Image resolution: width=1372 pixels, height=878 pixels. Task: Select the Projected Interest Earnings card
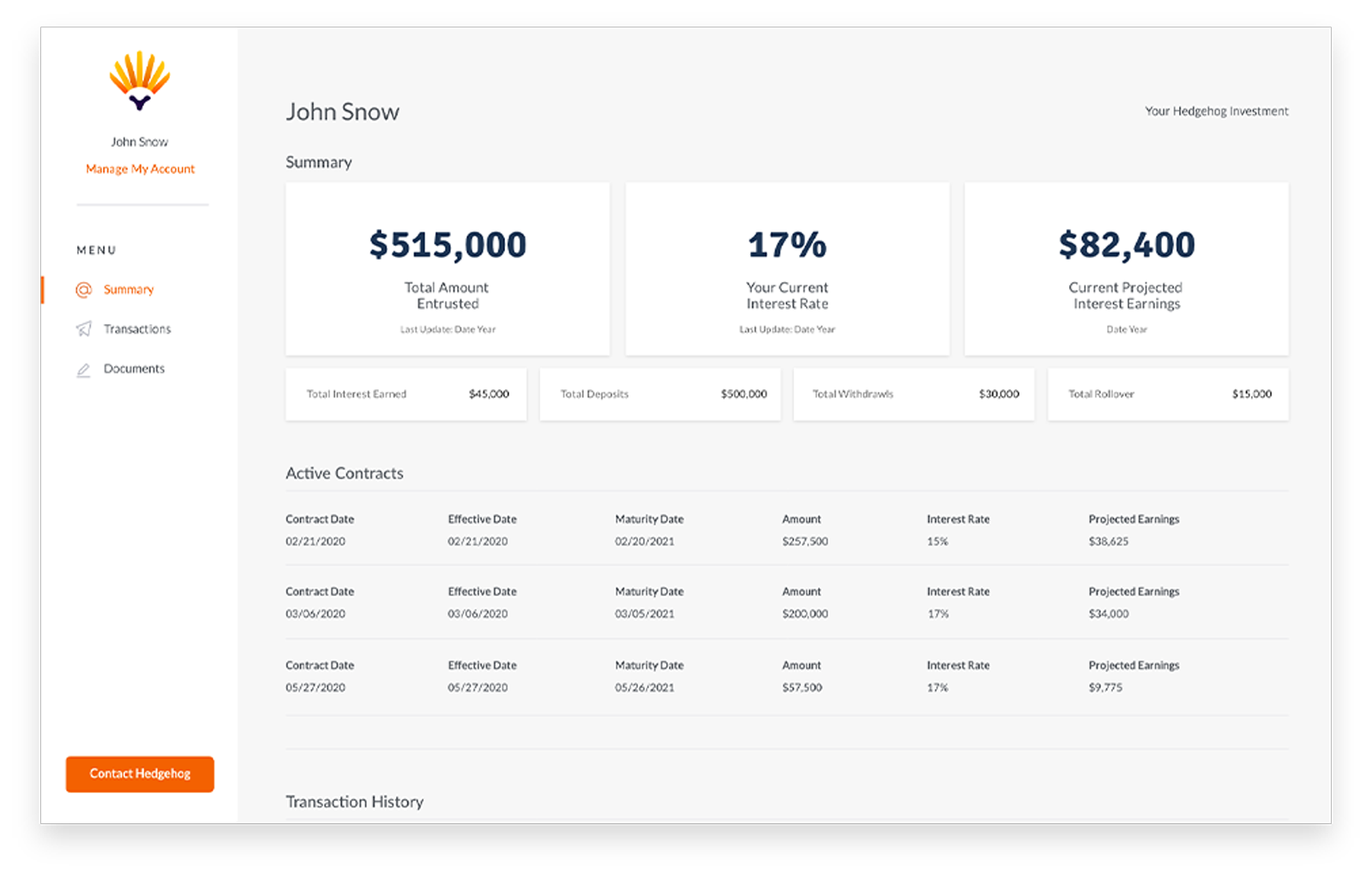[1126, 268]
